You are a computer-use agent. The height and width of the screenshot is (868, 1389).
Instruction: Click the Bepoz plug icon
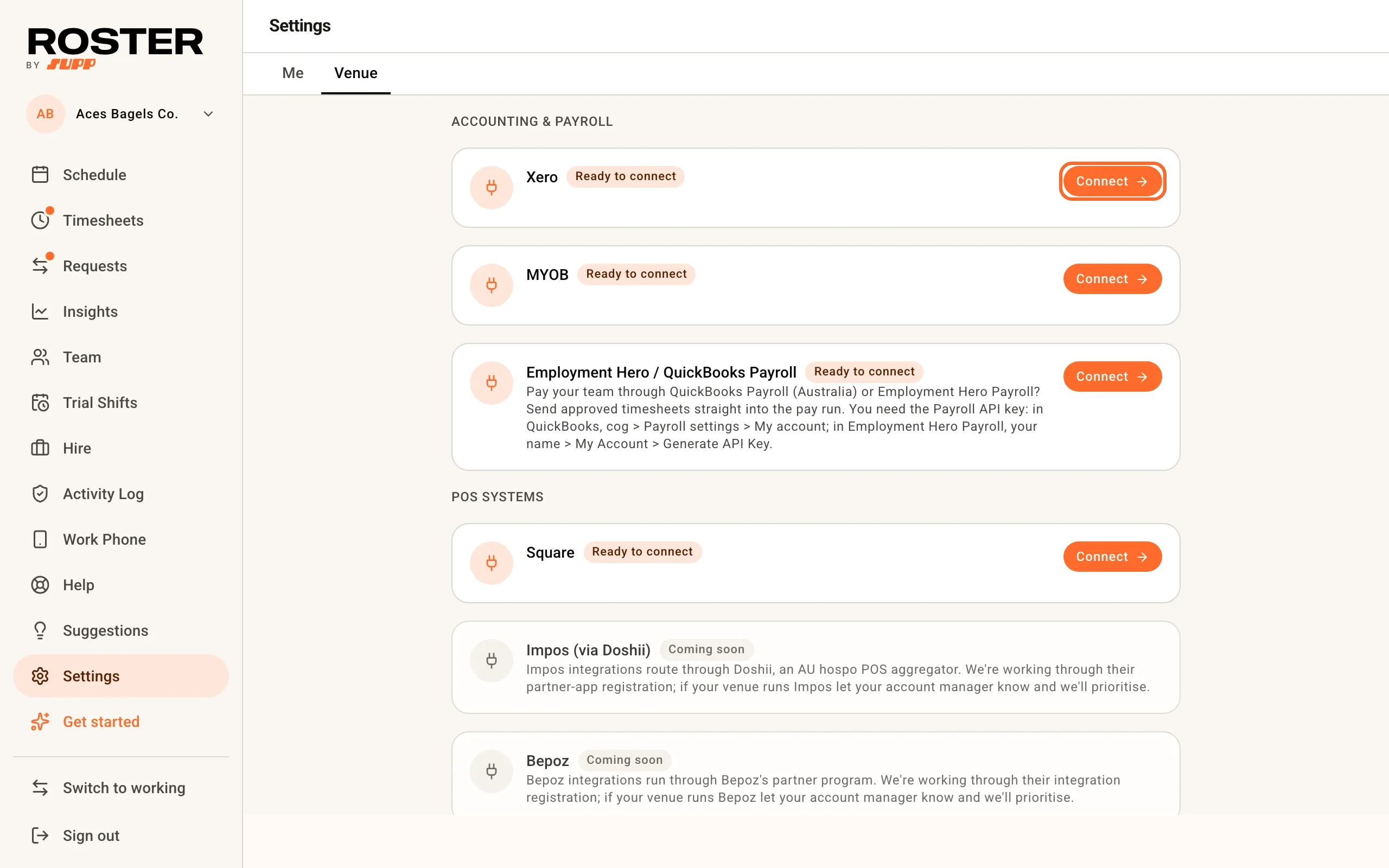coord(492,771)
